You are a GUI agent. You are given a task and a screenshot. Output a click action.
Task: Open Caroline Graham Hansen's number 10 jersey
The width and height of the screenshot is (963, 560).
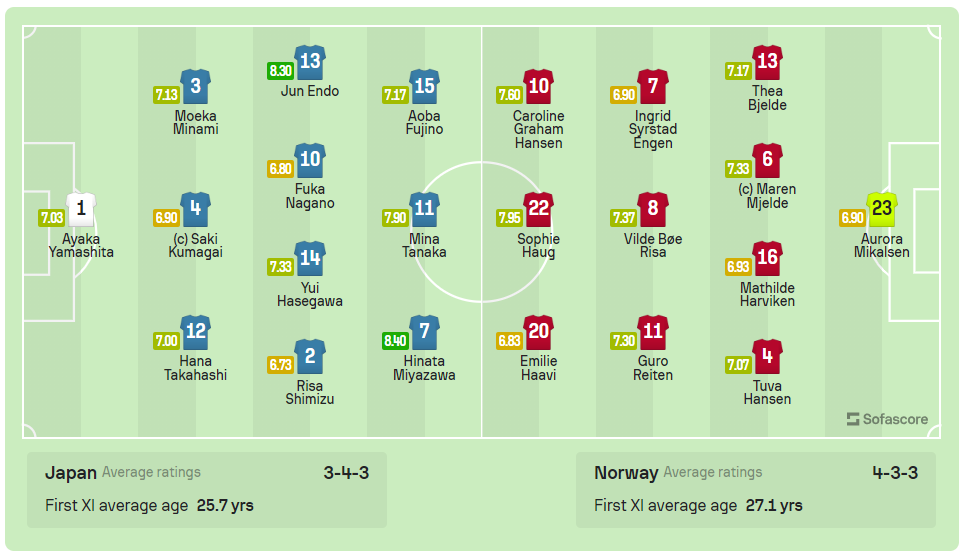[x=538, y=87]
